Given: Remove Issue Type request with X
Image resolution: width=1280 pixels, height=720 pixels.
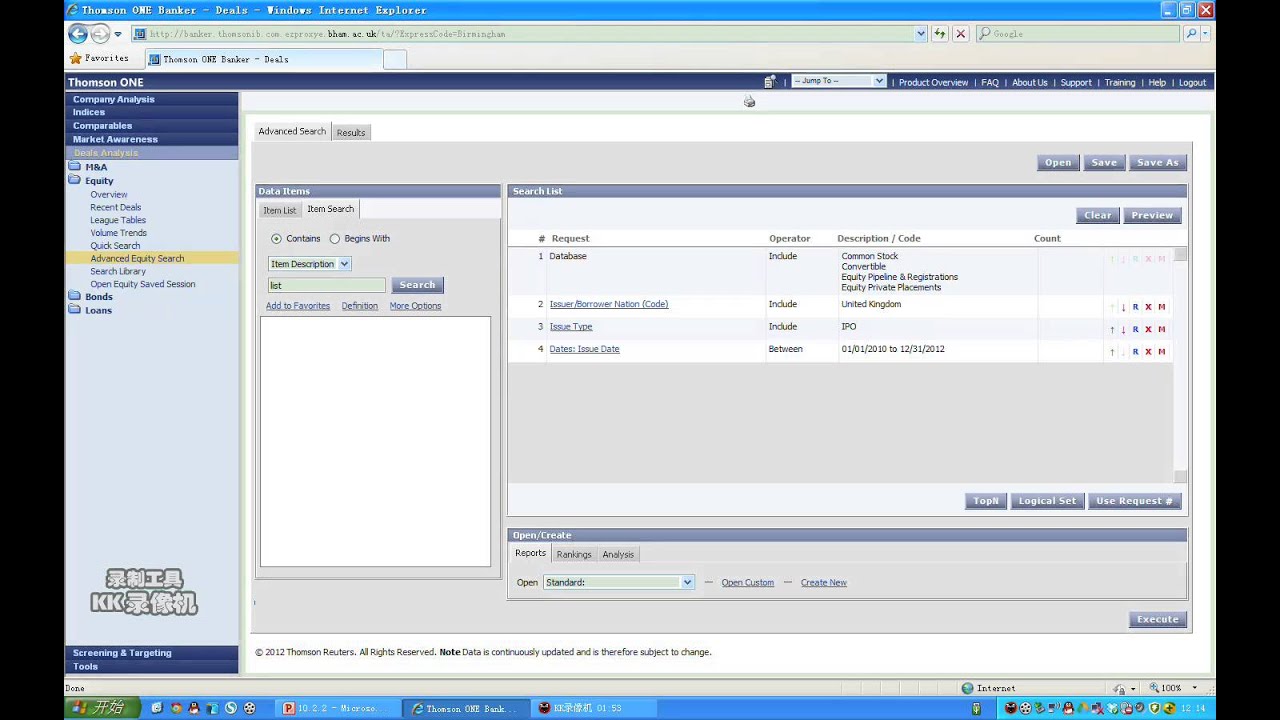Looking at the screenshot, I should [x=1148, y=329].
